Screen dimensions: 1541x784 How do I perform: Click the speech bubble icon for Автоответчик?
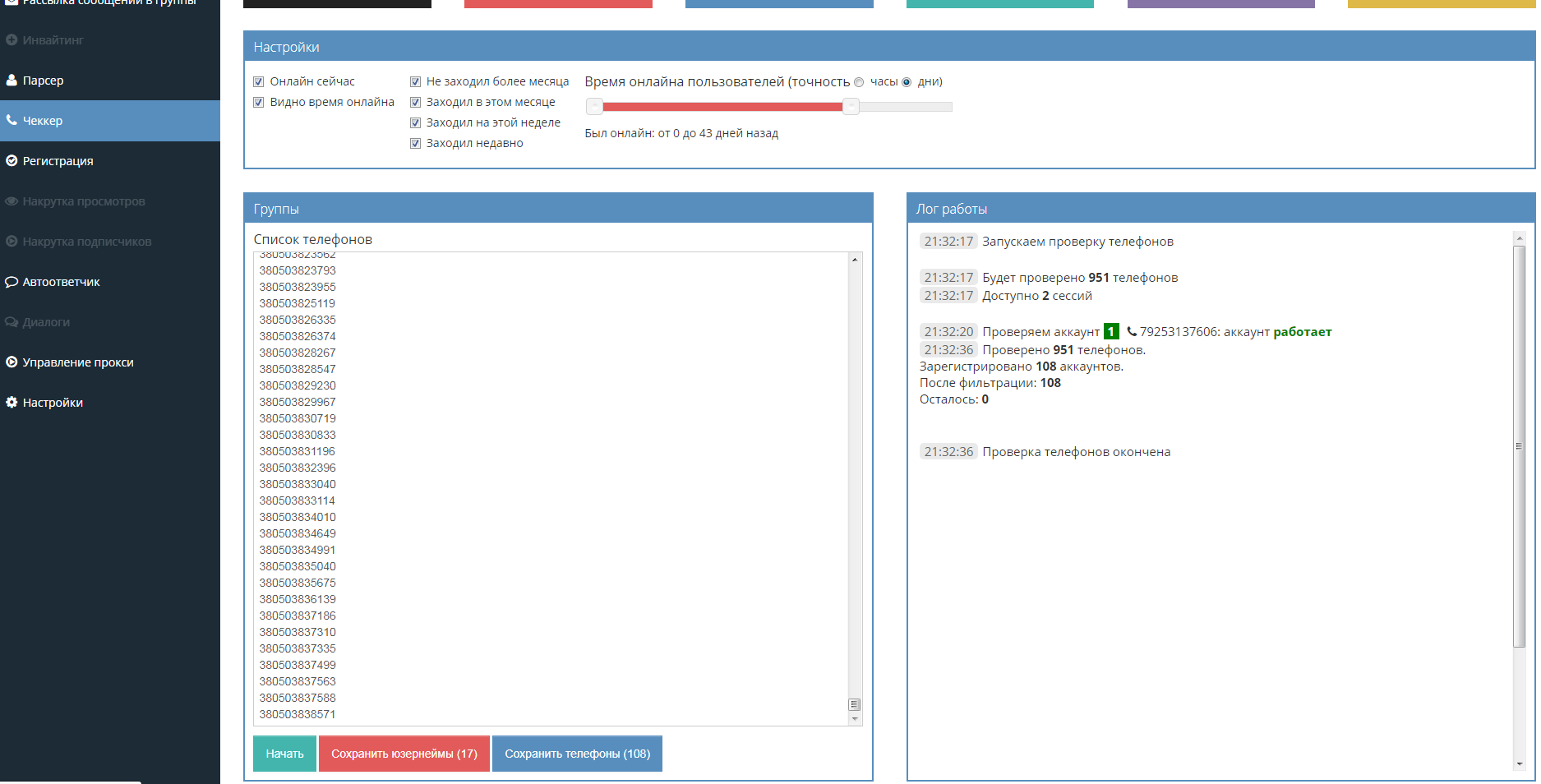12,282
